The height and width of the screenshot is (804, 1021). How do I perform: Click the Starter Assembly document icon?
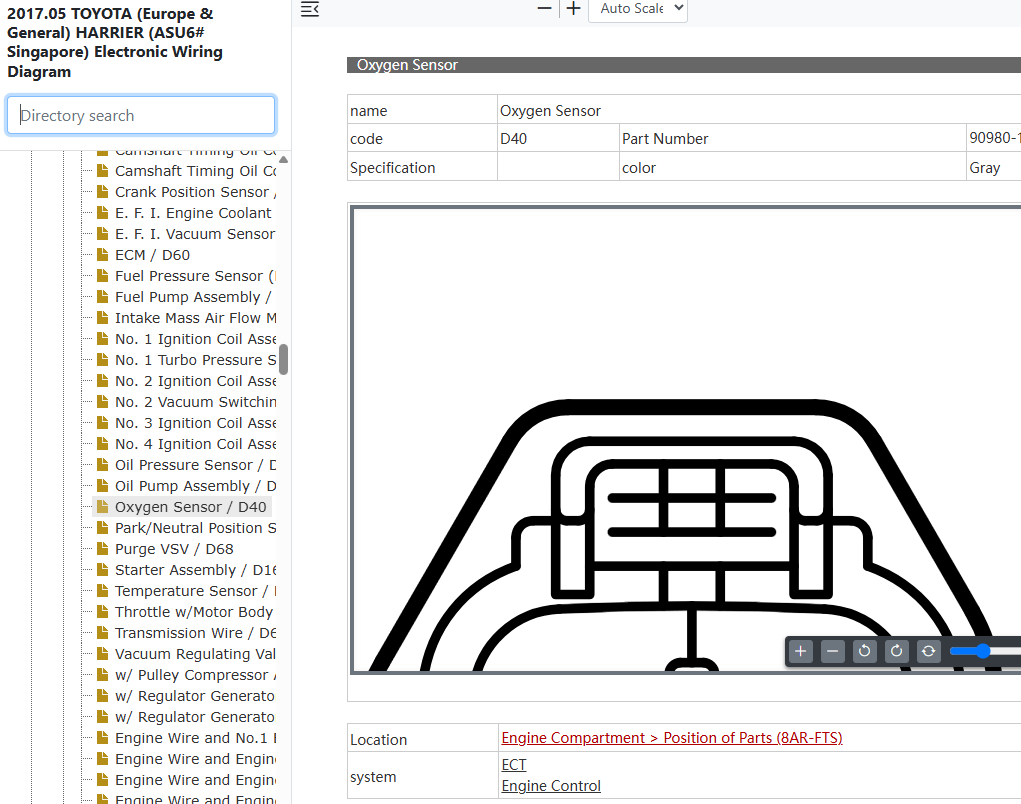(102, 569)
